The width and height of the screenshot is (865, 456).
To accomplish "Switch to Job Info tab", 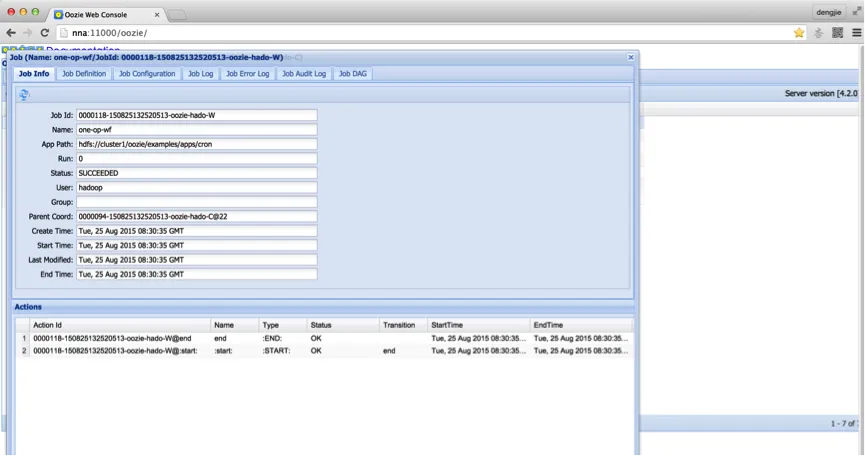I will click(x=34, y=74).
